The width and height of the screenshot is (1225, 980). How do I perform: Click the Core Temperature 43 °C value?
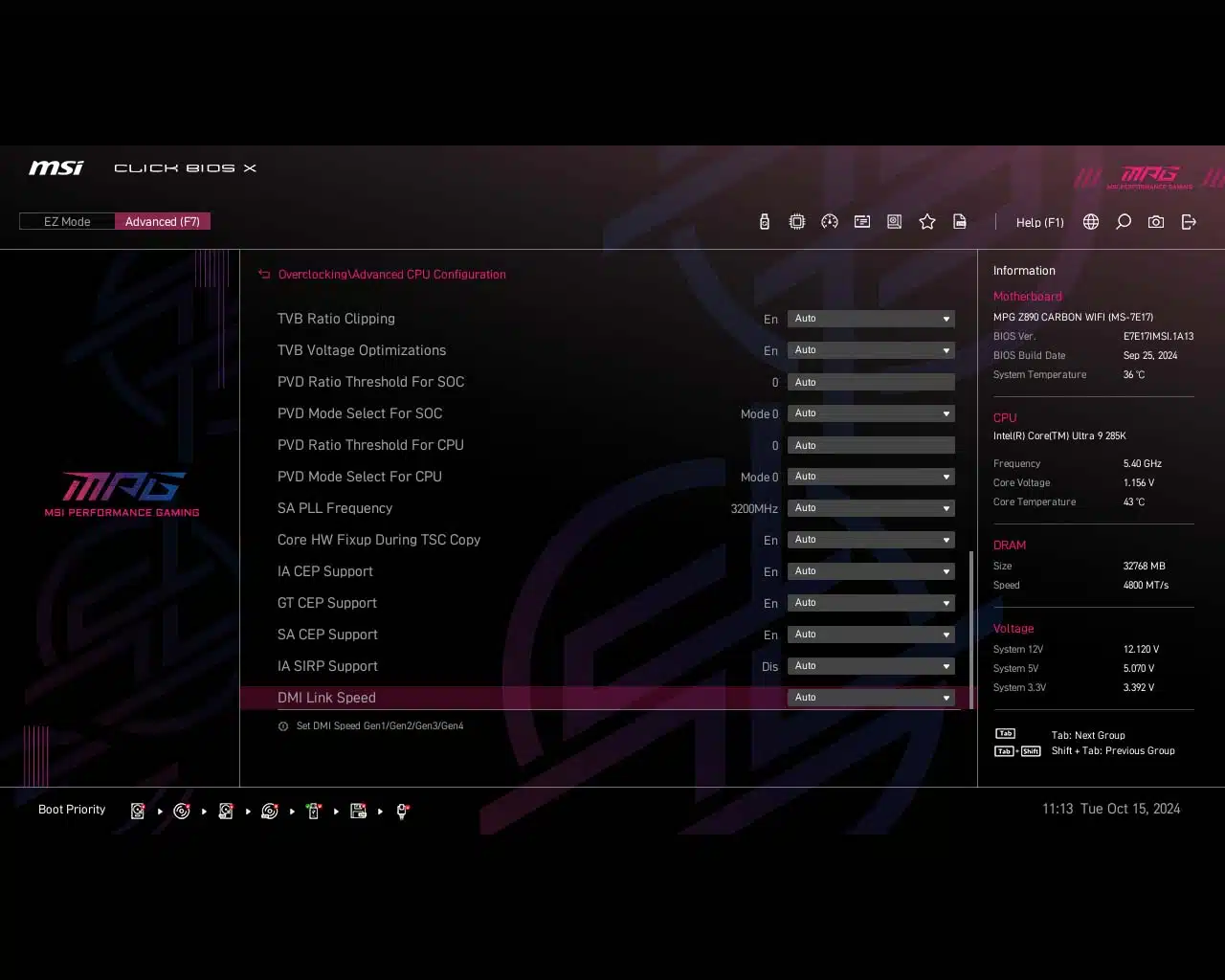tap(1134, 501)
